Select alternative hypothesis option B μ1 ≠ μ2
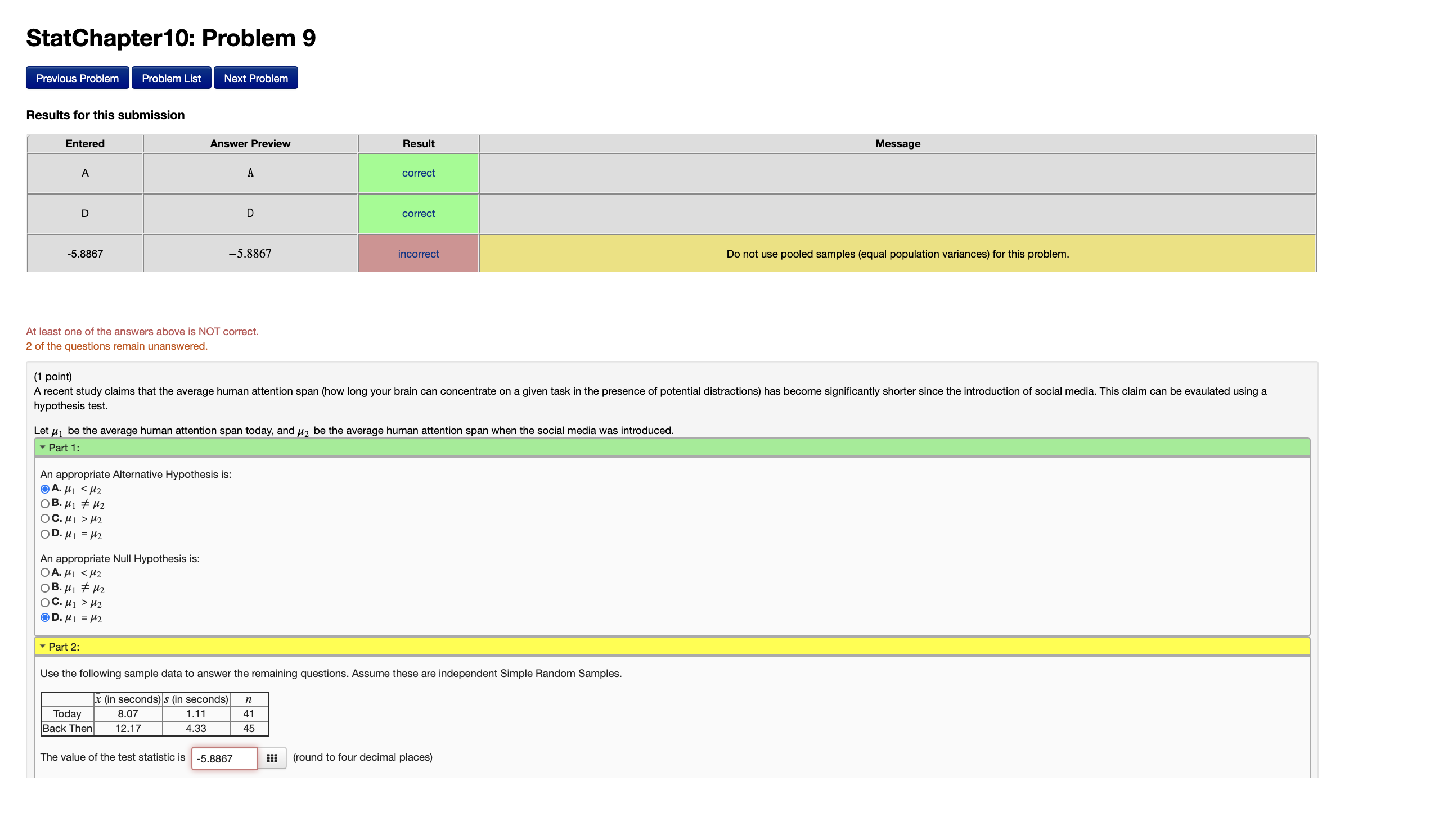Image resolution: width=1448 pixels, height=840 pixels. (x=45, y=504)
